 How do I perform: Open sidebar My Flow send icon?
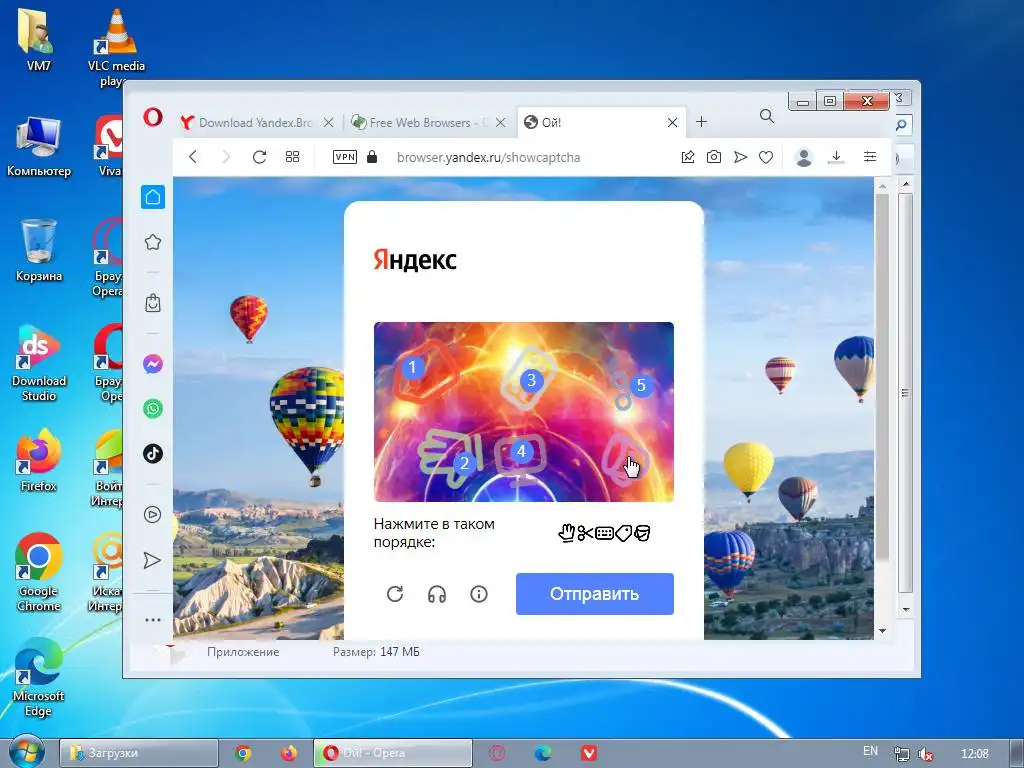tap(152, 560)
